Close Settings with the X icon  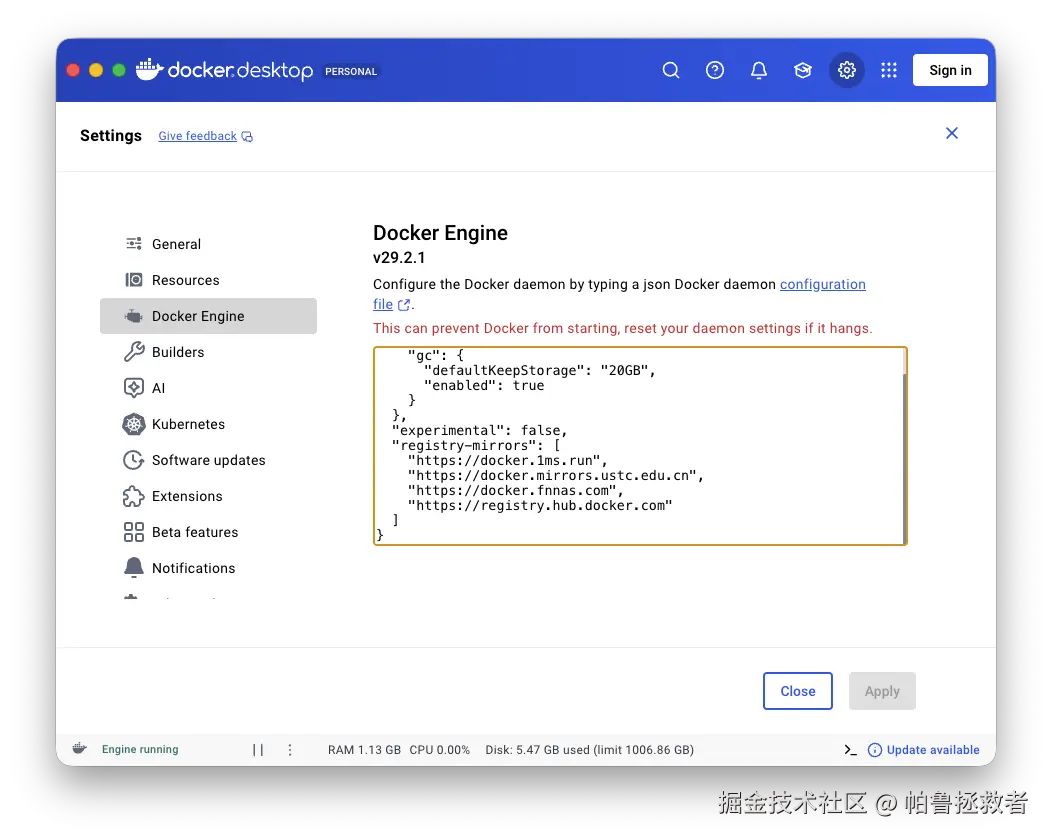951,133
